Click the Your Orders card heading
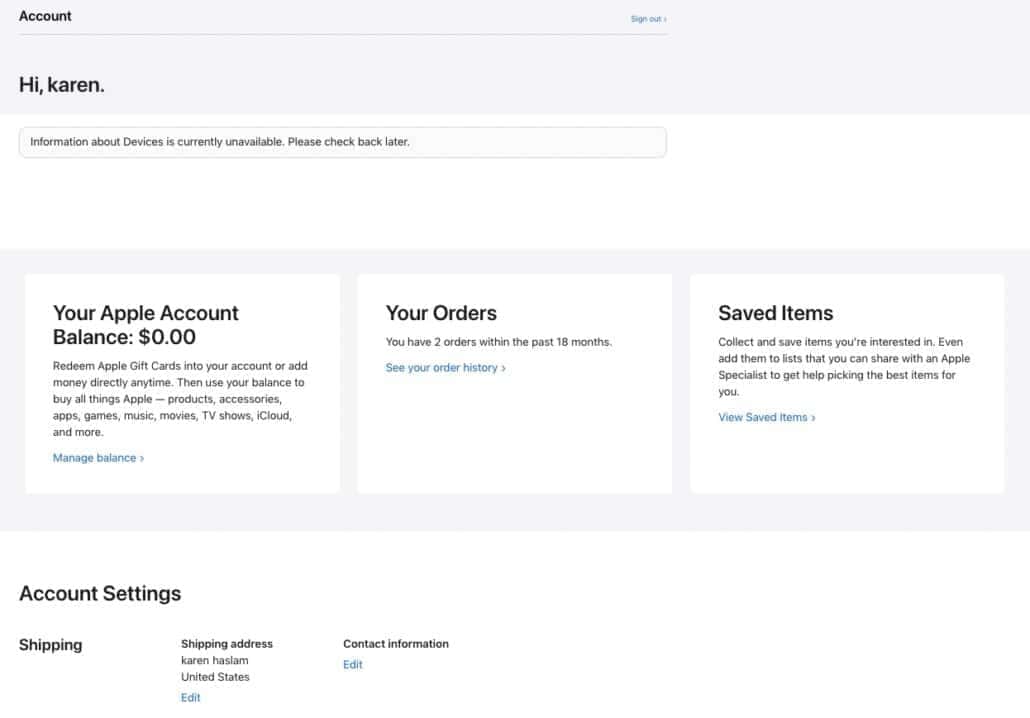The height and width of the screenshot is (718, 1030). tap(441, 313)
